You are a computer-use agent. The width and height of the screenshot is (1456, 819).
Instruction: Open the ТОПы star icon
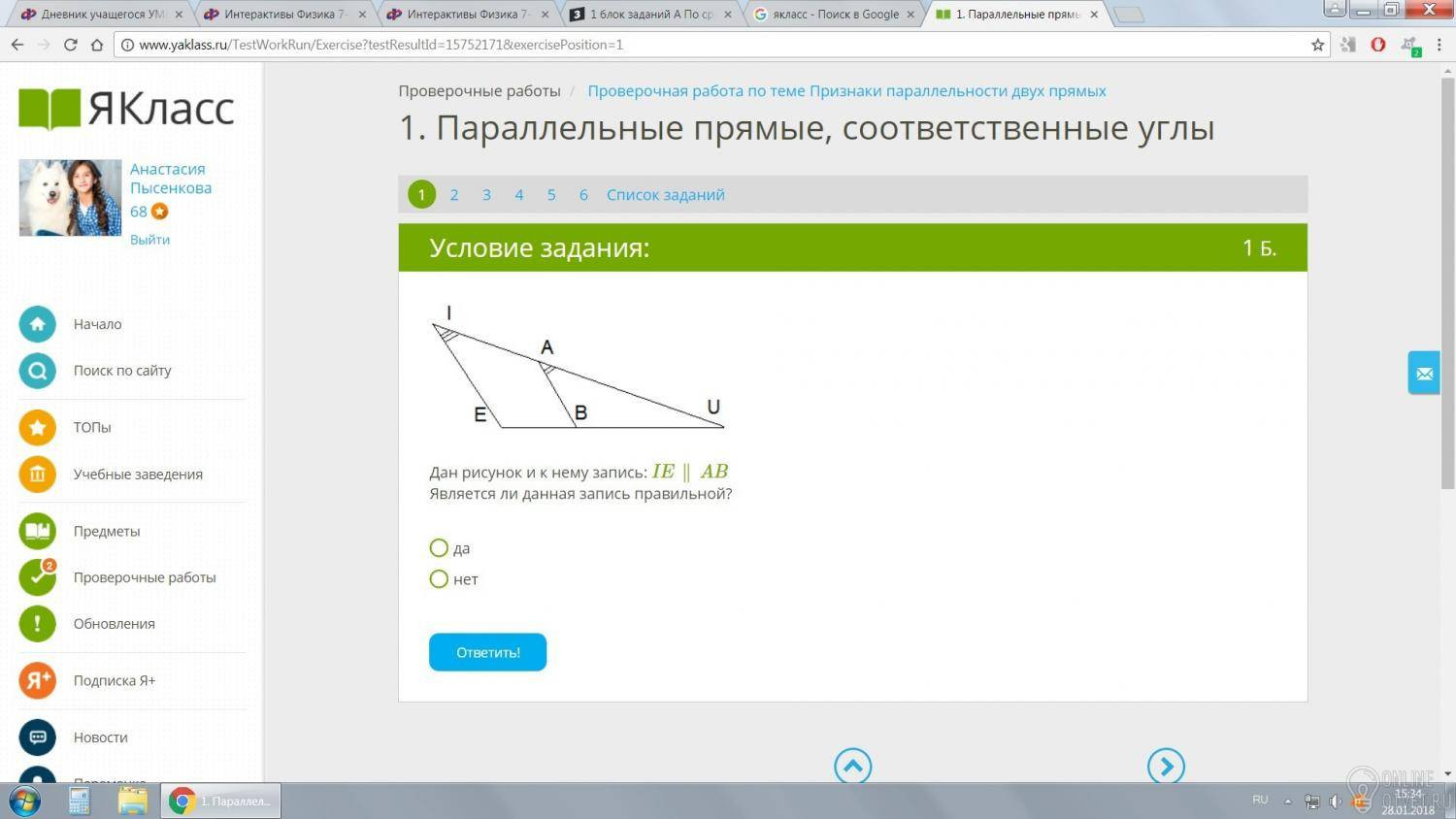click(37, 427)
